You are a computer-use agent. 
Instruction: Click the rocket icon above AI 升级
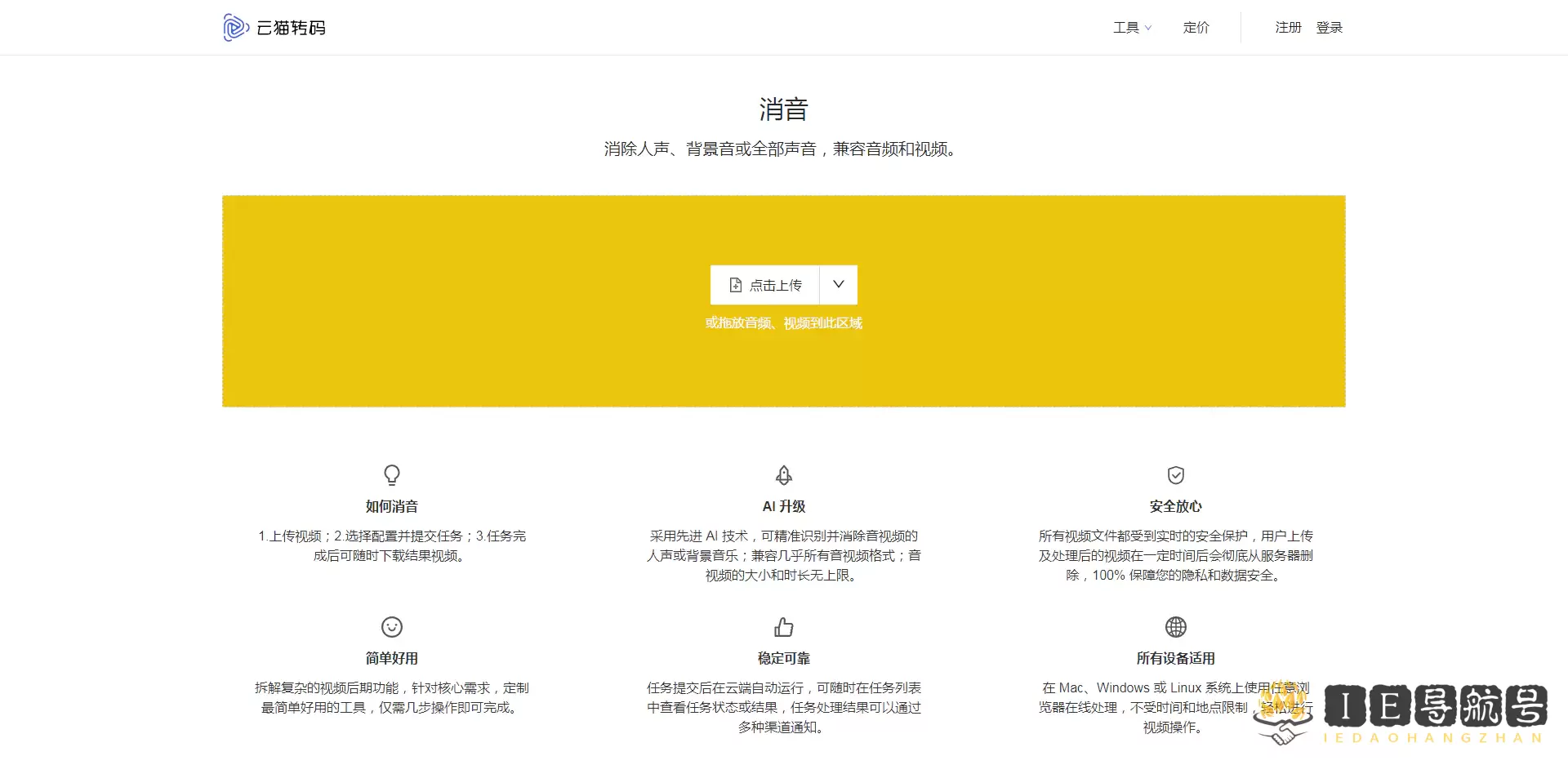click(x=784, y=474)
